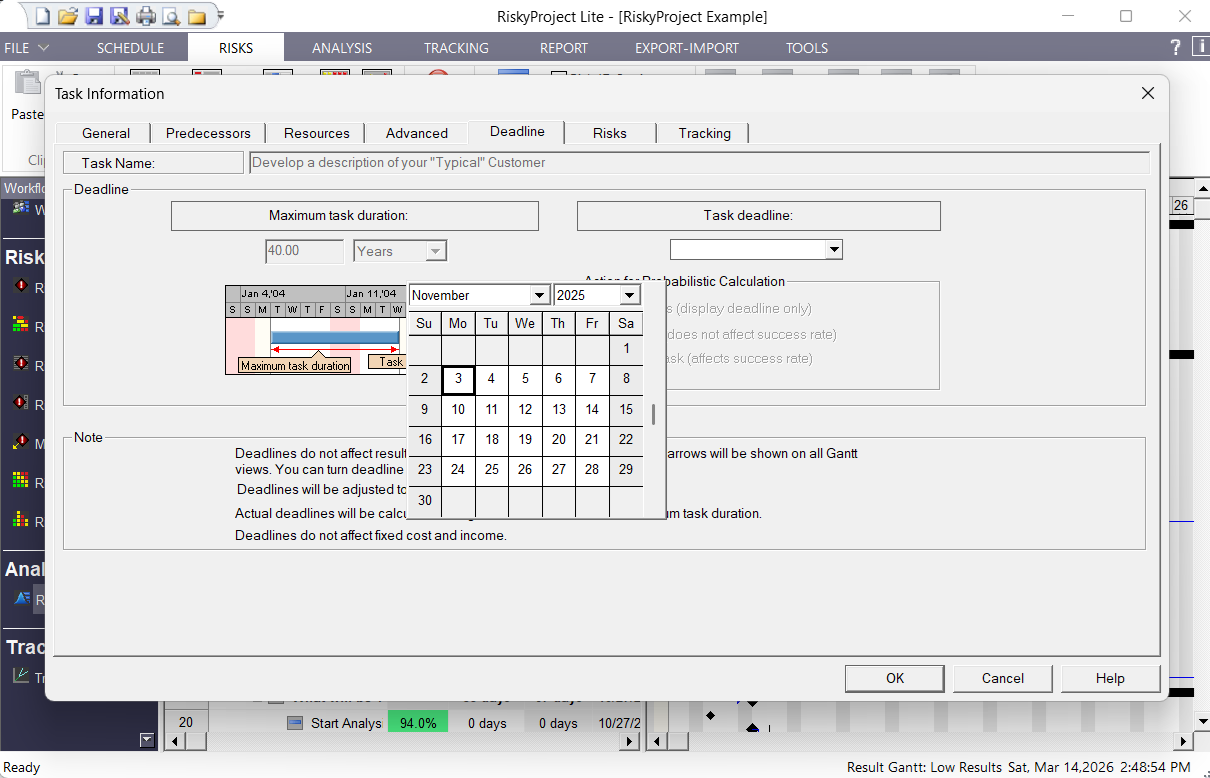Open Help via the question mark icon
This screenshot has height=778, width=1210.
[x=1174, y=47]
